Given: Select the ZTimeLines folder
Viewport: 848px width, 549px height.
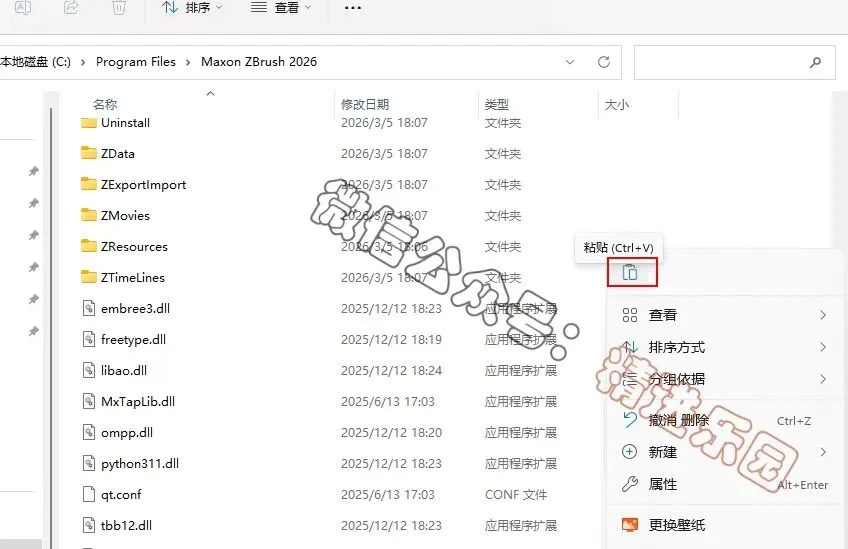Looking at the screenshot, I should coord(132,277).
